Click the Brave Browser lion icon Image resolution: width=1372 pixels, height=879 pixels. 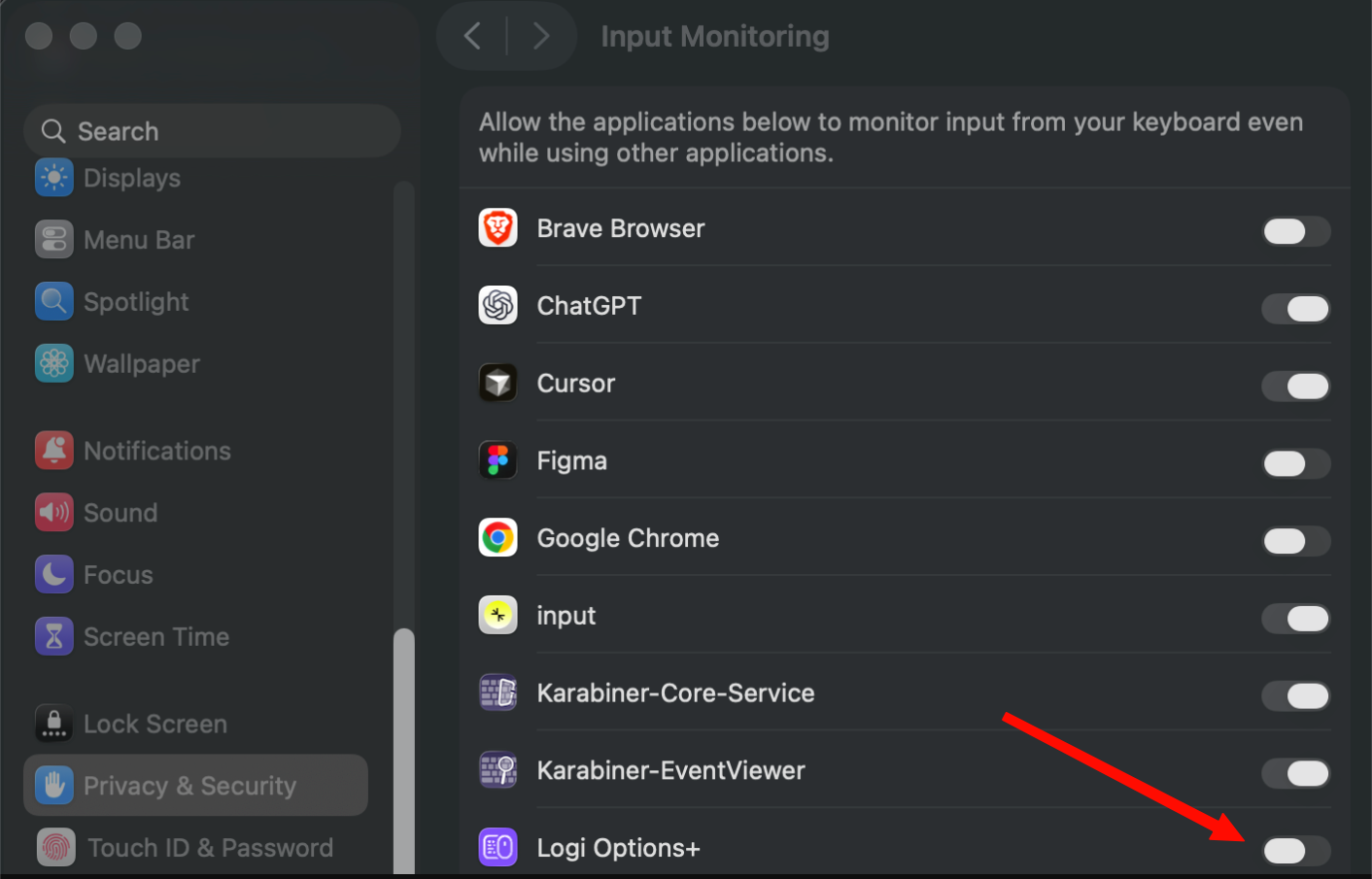[x=497, y=228]
